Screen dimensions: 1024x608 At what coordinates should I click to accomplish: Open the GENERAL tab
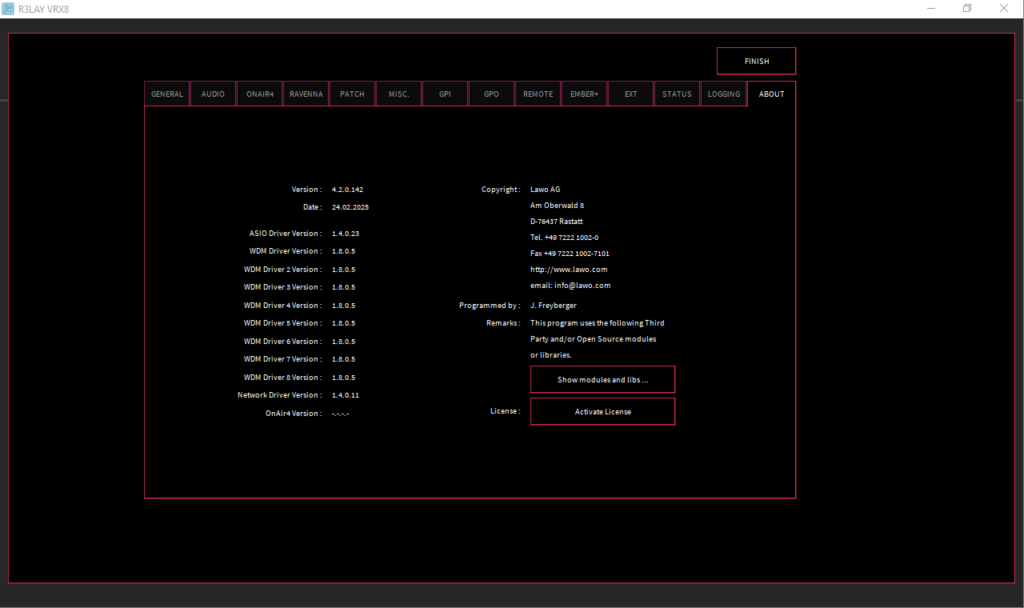click(167, 94)
